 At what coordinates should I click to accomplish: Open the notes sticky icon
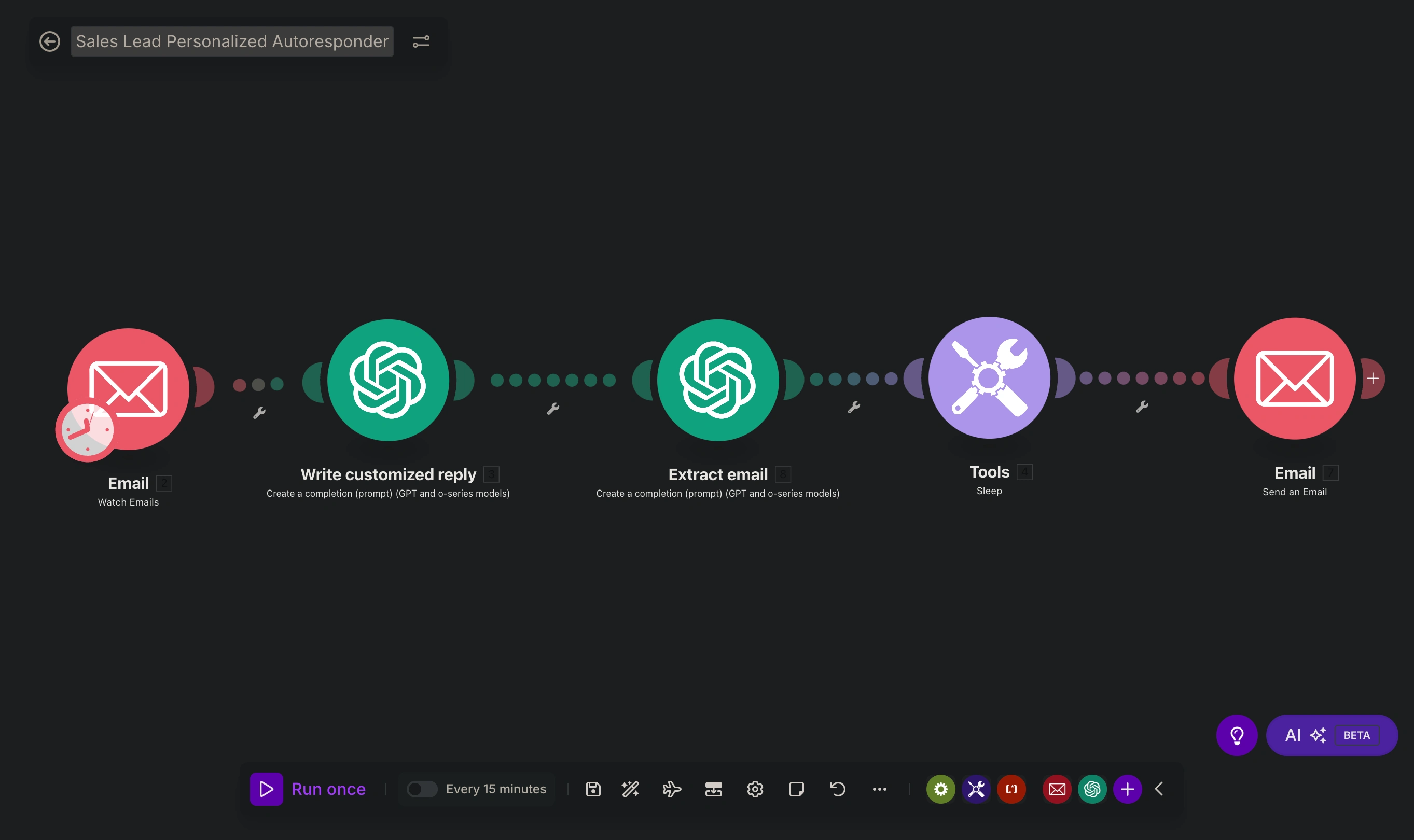796,789
